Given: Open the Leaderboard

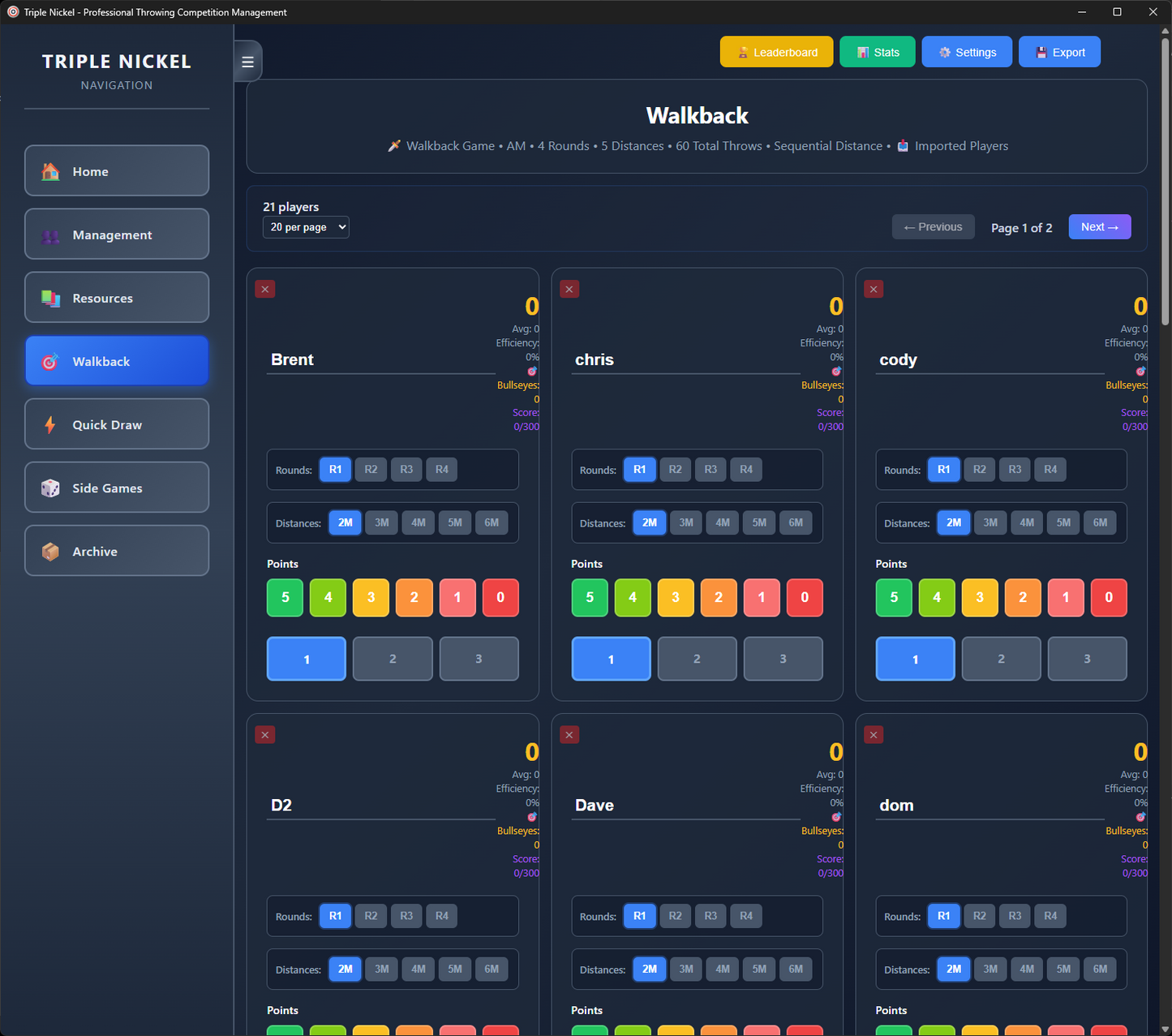Looking at the screenshot, I should [x=776, y=52].
